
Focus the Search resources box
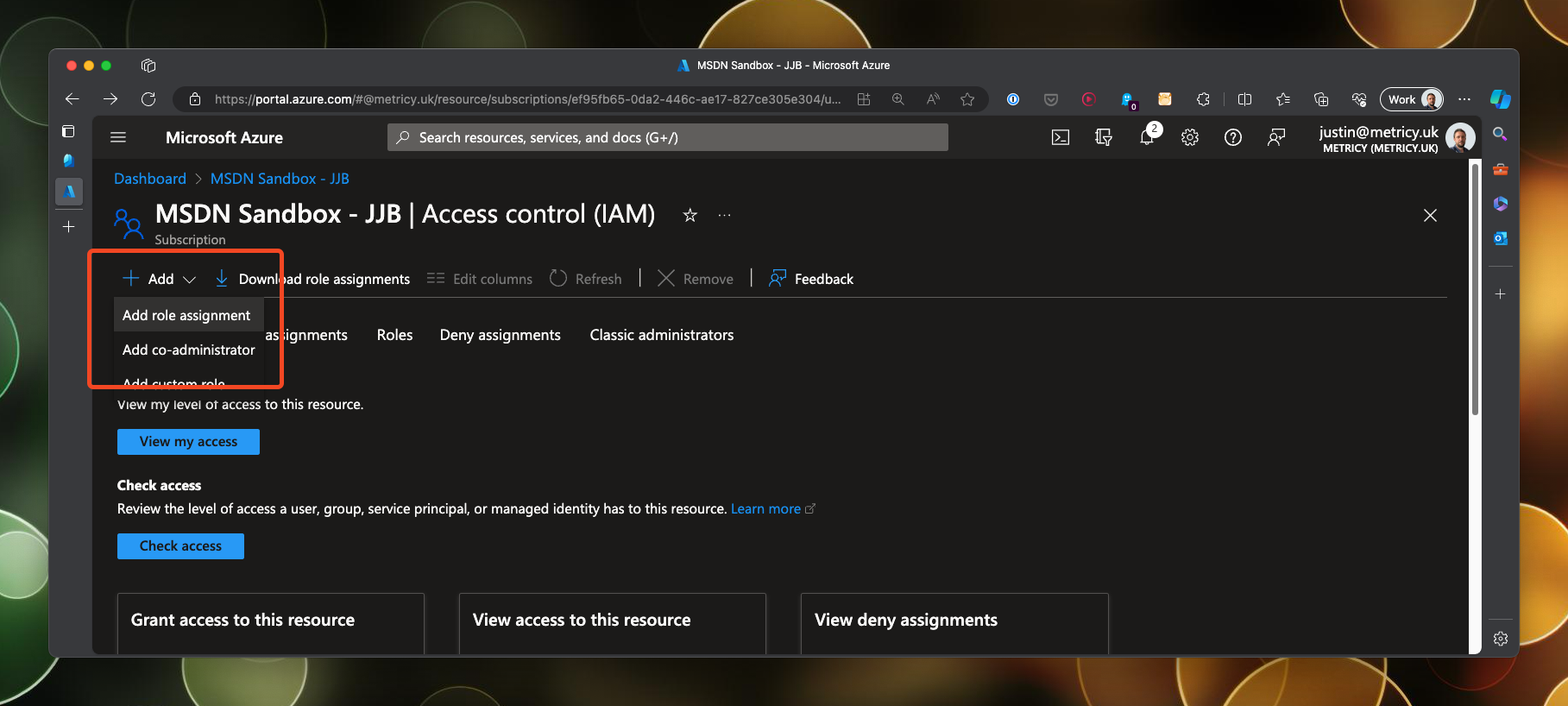[668, 137]
